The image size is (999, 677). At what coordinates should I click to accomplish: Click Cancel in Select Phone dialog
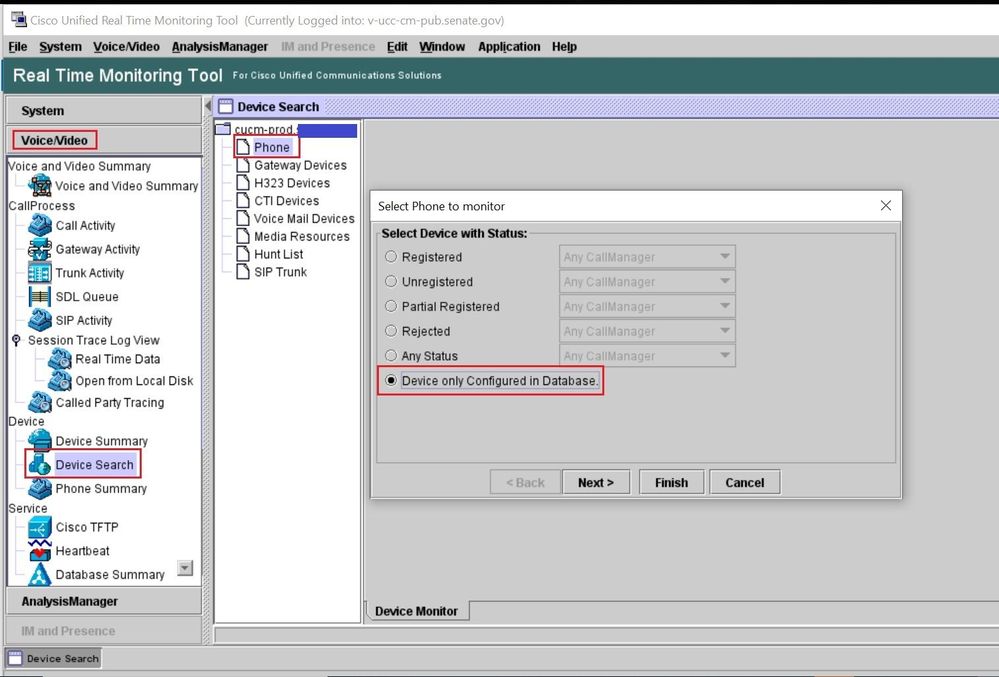tap(745, 482)
